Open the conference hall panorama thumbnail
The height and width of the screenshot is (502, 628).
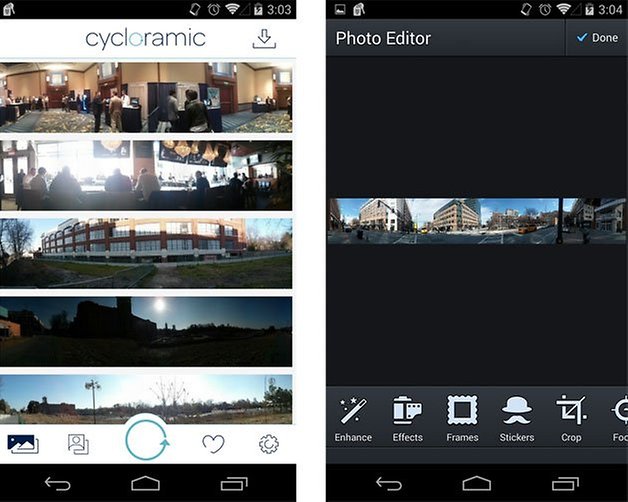click(x=146, y=97)
